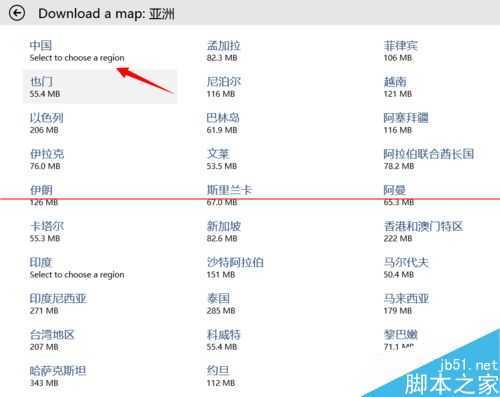Go back using the back arrow icon

coord(17,13)
